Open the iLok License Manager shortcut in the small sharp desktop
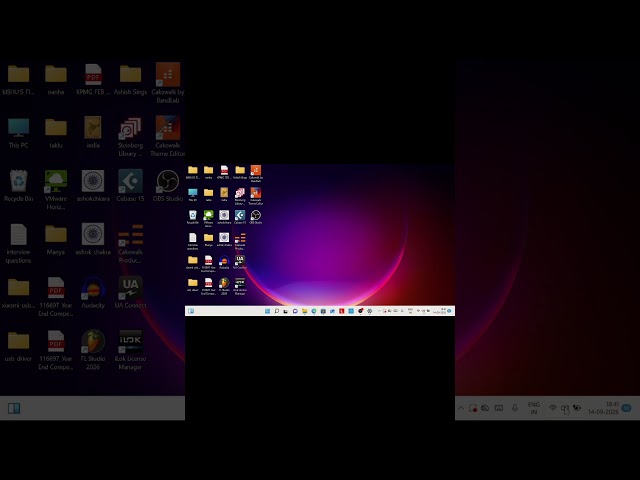This screenshot has width=640, height=480. (240, 286)
